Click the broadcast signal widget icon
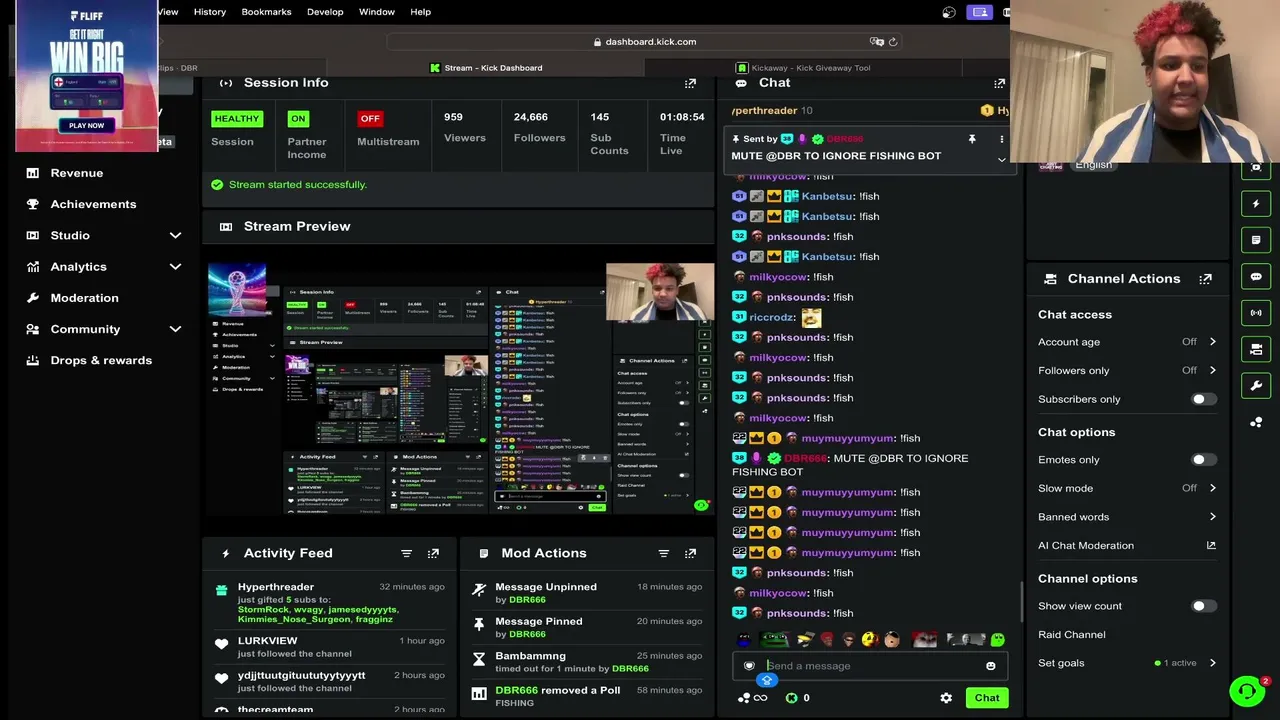The height and width of the screenshot is (720, 1280). [x=1256, y=313]
